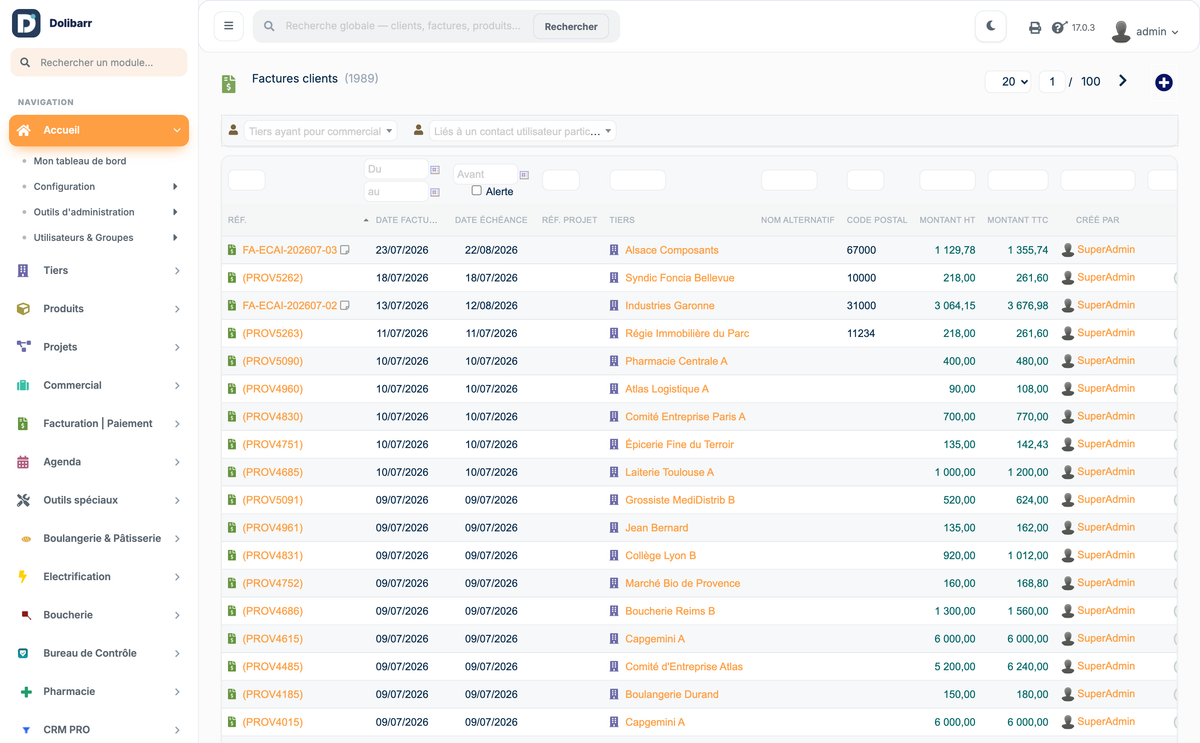Click the printer icon in top bar
The width and height of the screenshot is (1200, 743).
click(1035, 28)
